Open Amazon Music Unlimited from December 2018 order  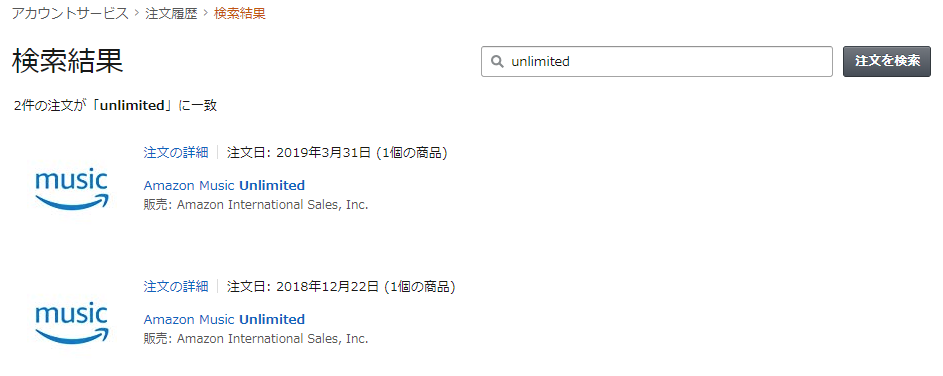(224, 319)
